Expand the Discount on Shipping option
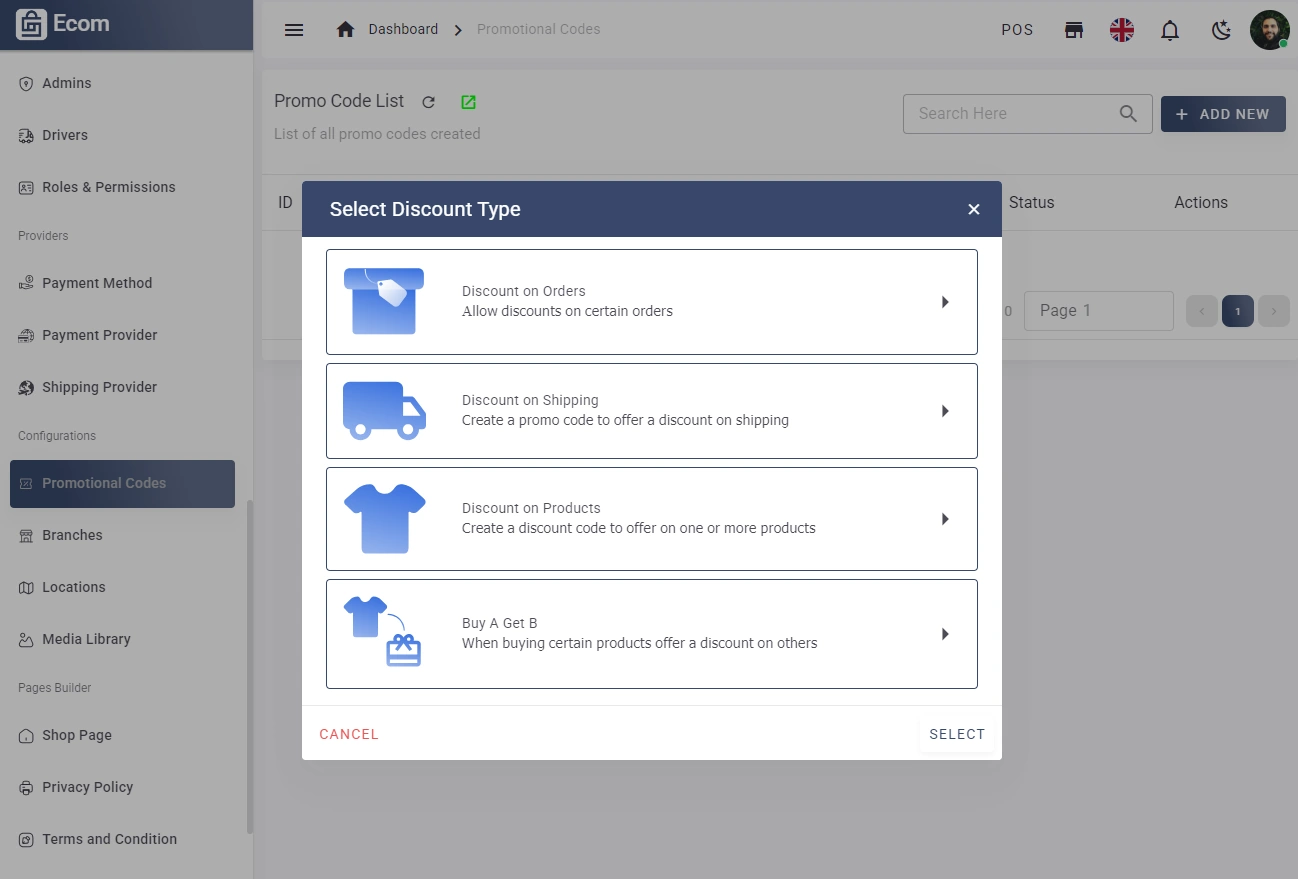1298x879 pixels. click(945, 411)
